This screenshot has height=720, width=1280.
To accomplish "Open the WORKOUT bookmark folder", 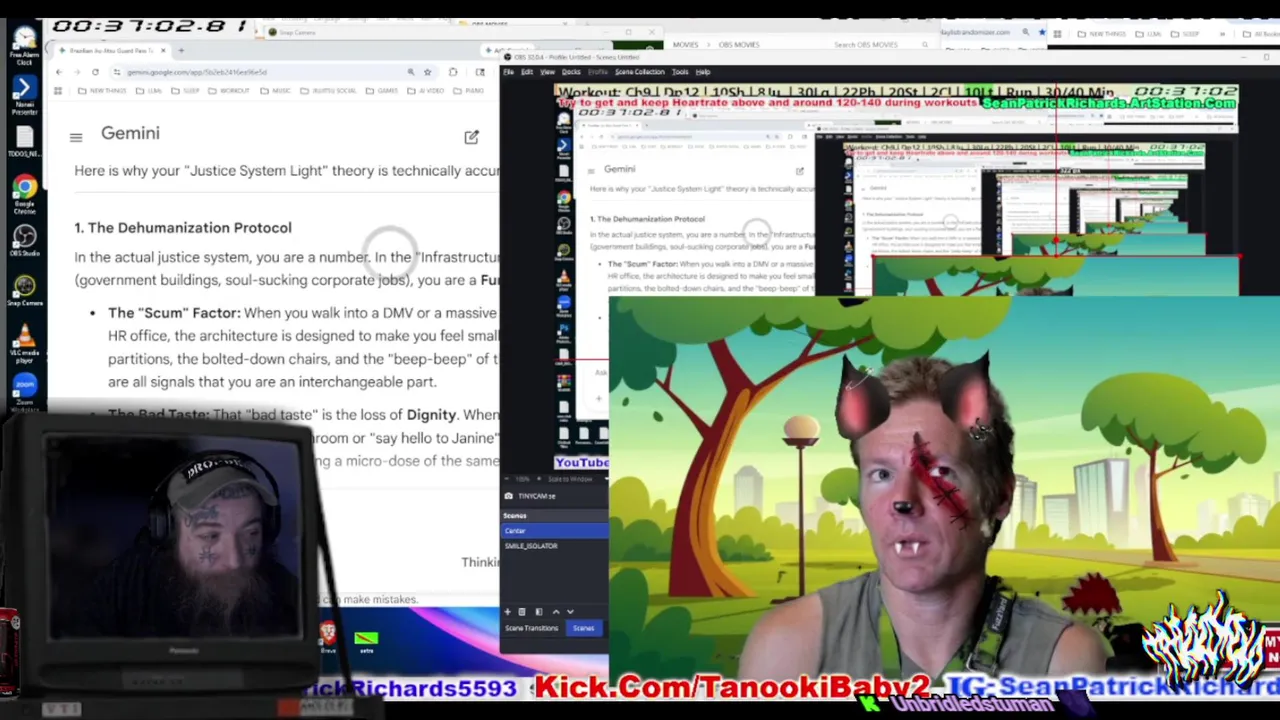I will 229,90.
